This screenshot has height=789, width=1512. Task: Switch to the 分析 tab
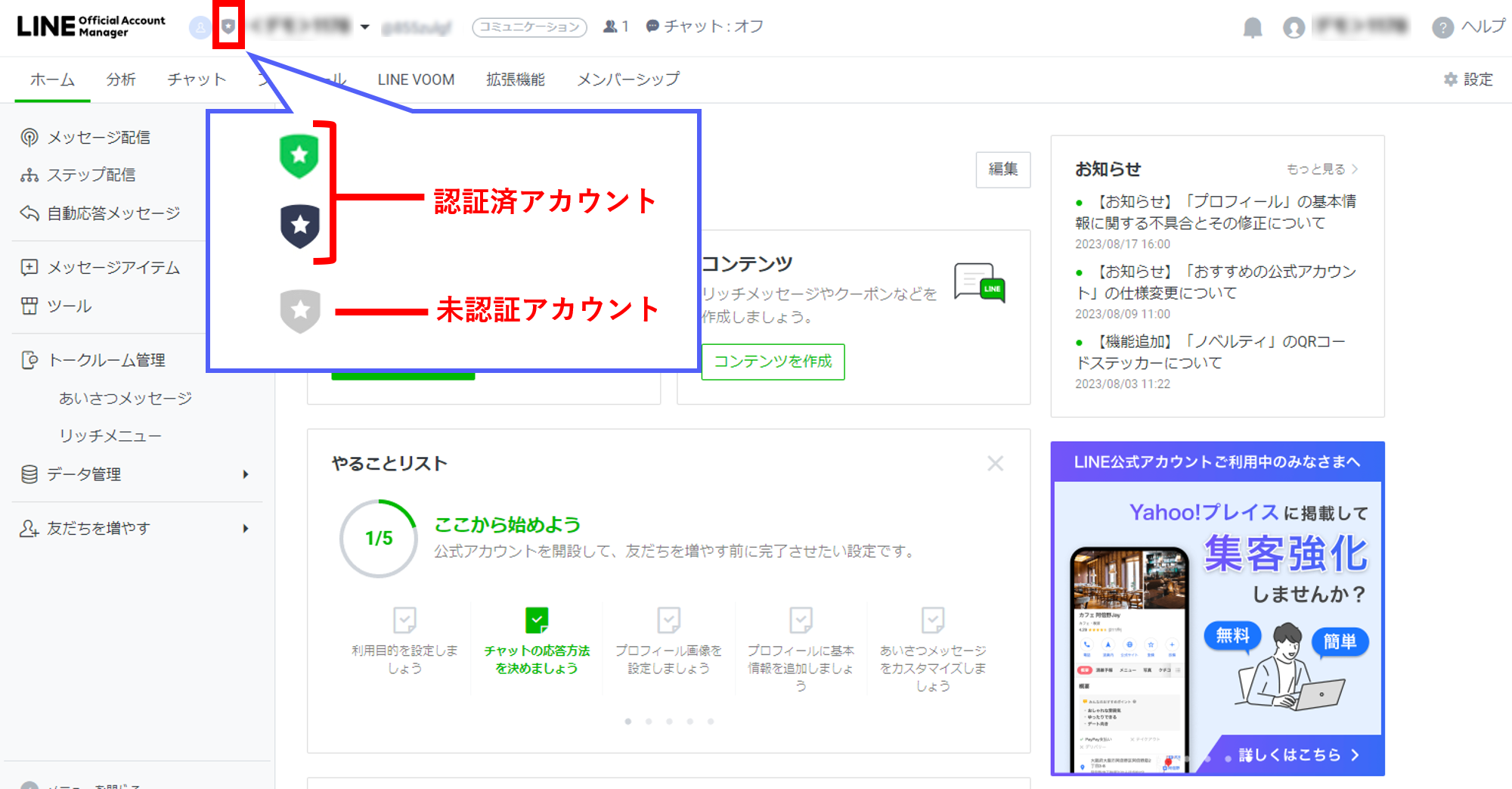click(x=121, y=79)
